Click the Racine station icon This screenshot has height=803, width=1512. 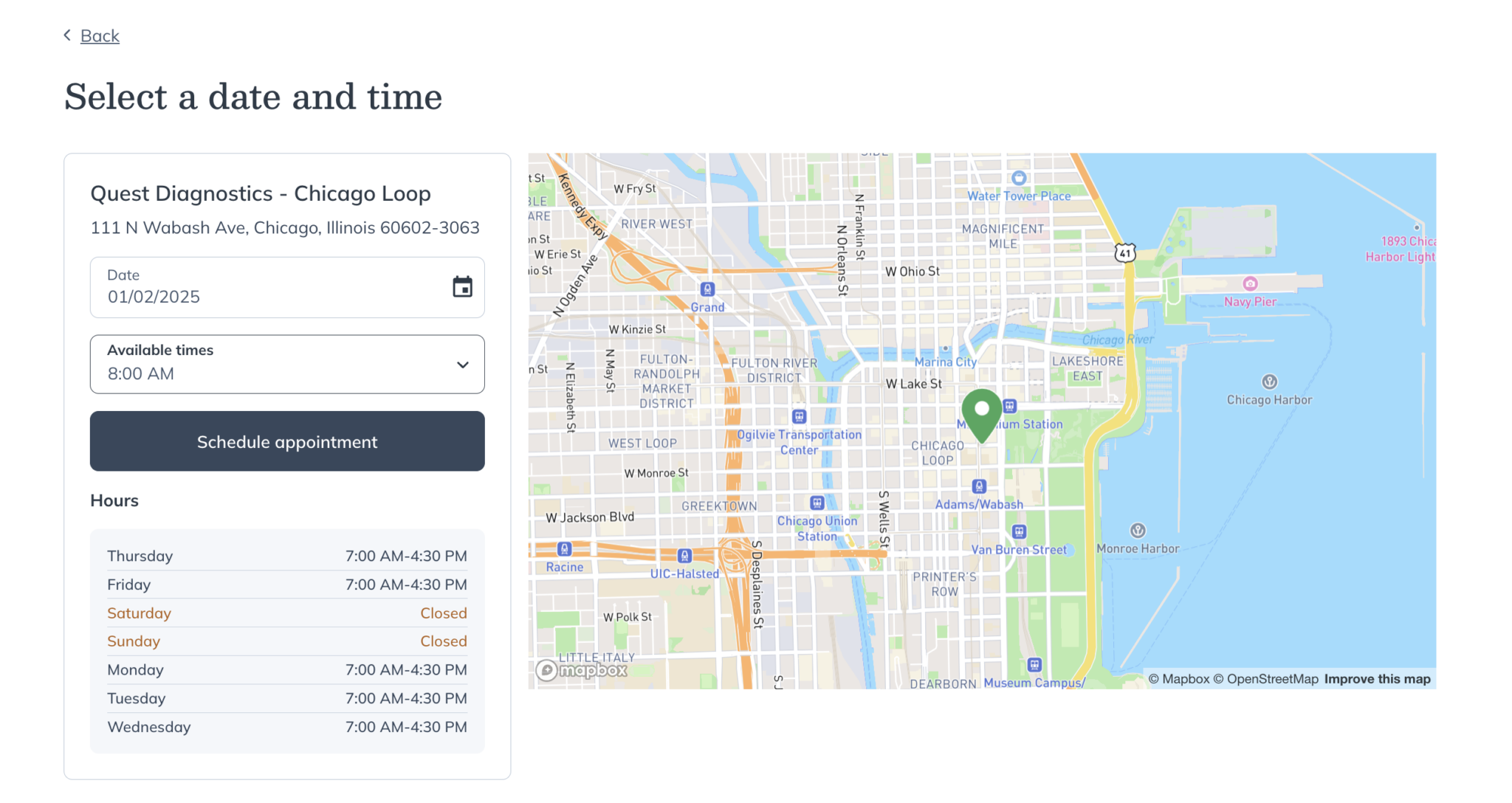pos(564,549)
